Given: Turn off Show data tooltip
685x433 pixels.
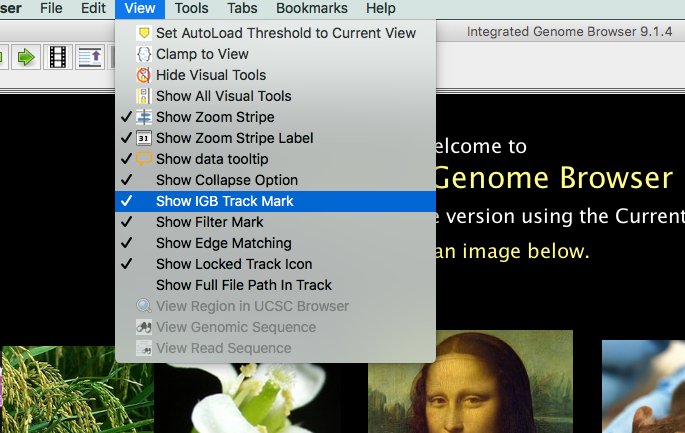Looking at the screenshot, I should pyautogui.click(x=211, y=159).
